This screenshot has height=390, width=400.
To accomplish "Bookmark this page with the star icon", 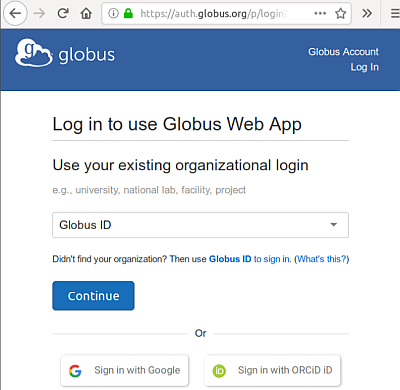I will point(341,13).
